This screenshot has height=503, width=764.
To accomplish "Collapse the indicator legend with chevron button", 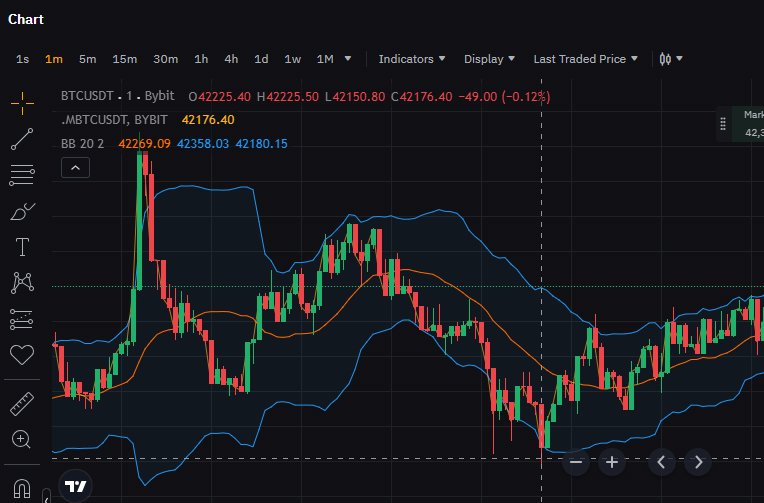I will click(x=76, y=168).
